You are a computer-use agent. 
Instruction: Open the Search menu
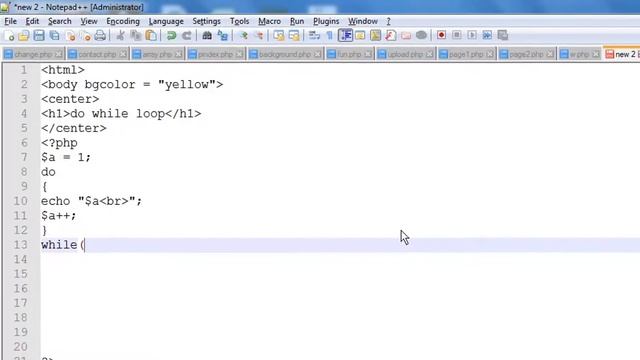[60, 21]
